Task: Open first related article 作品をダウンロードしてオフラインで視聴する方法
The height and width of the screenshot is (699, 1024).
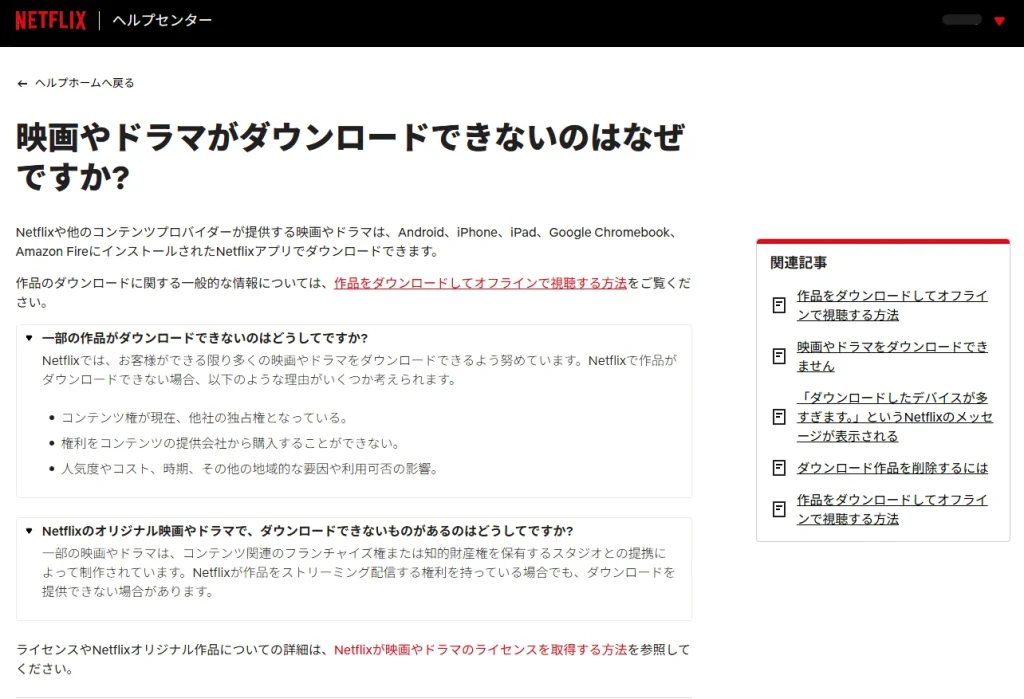Action: point(892,305)
